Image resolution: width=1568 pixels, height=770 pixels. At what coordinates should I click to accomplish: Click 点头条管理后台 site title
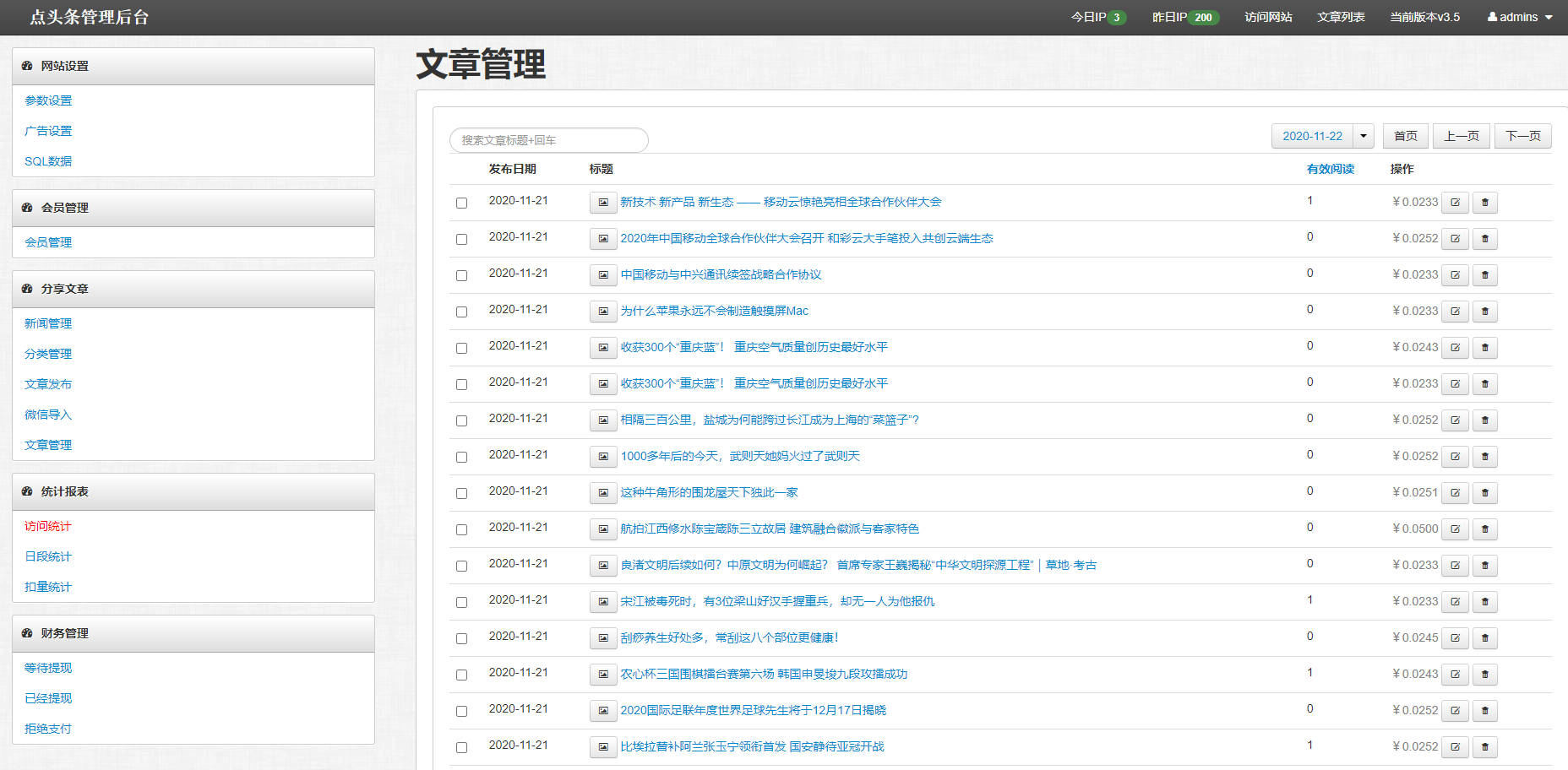click(x=89, y=17)
